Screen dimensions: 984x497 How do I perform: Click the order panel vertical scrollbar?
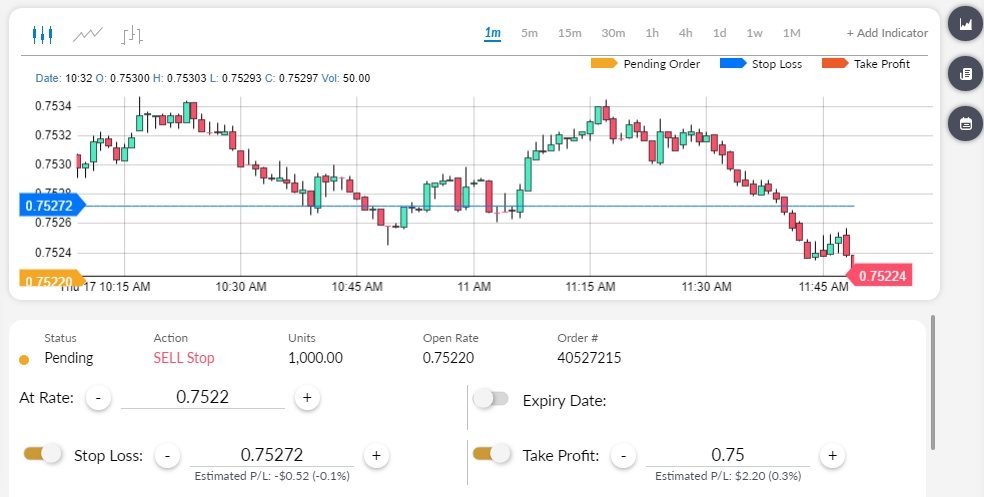point(932,383)
